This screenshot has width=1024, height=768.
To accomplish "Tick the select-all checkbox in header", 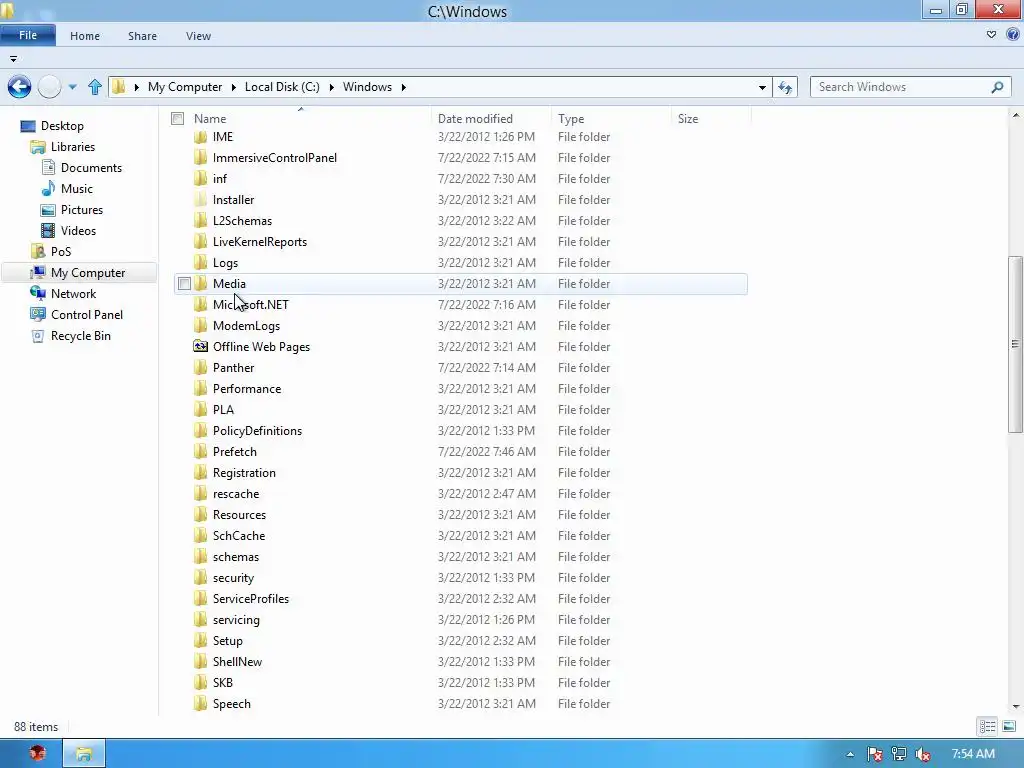I will [178, 118].
